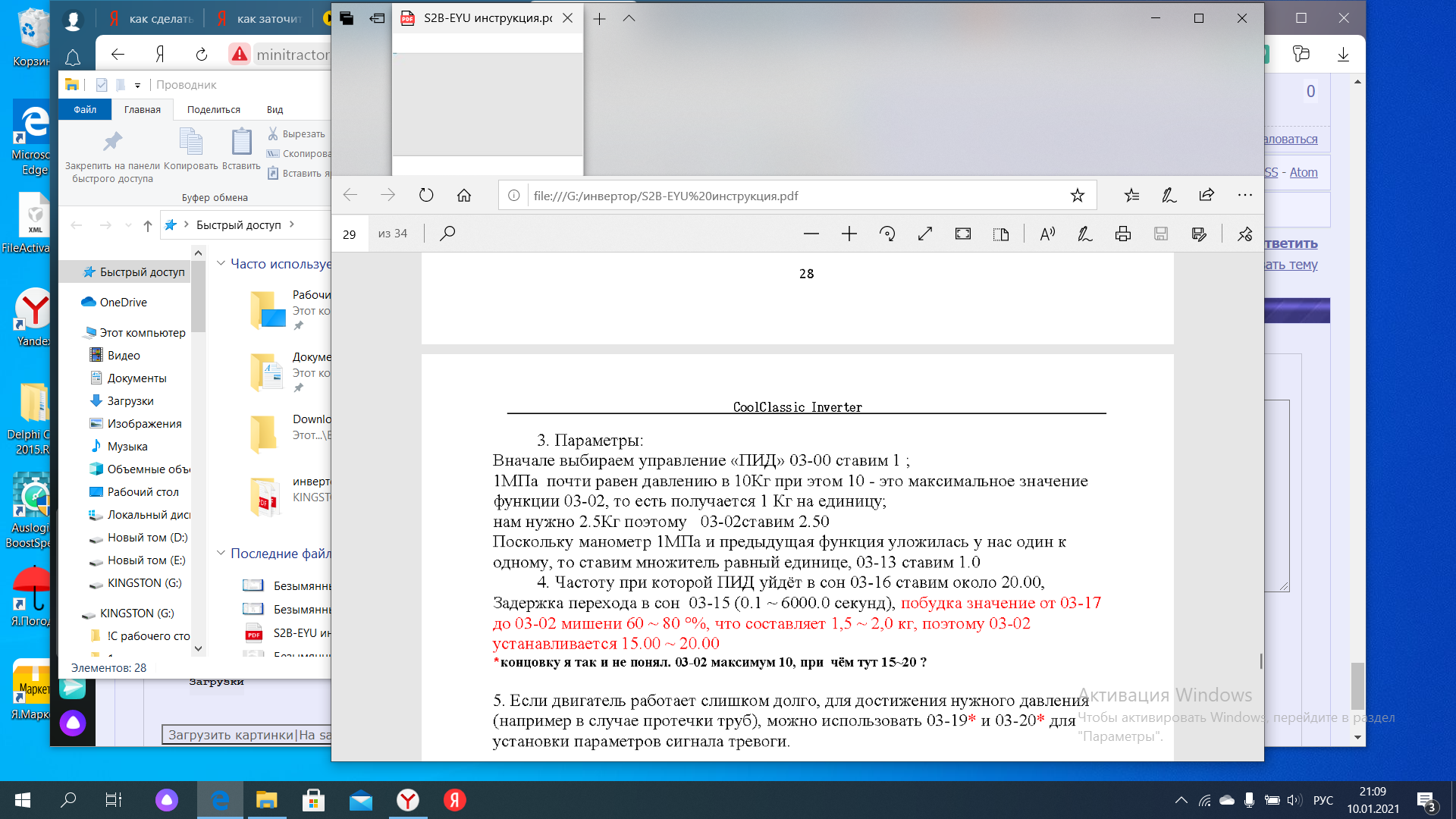The image size is (1456, 819).
Task: Click the Yandex browser tab как сделать
Action: (151, 18)
